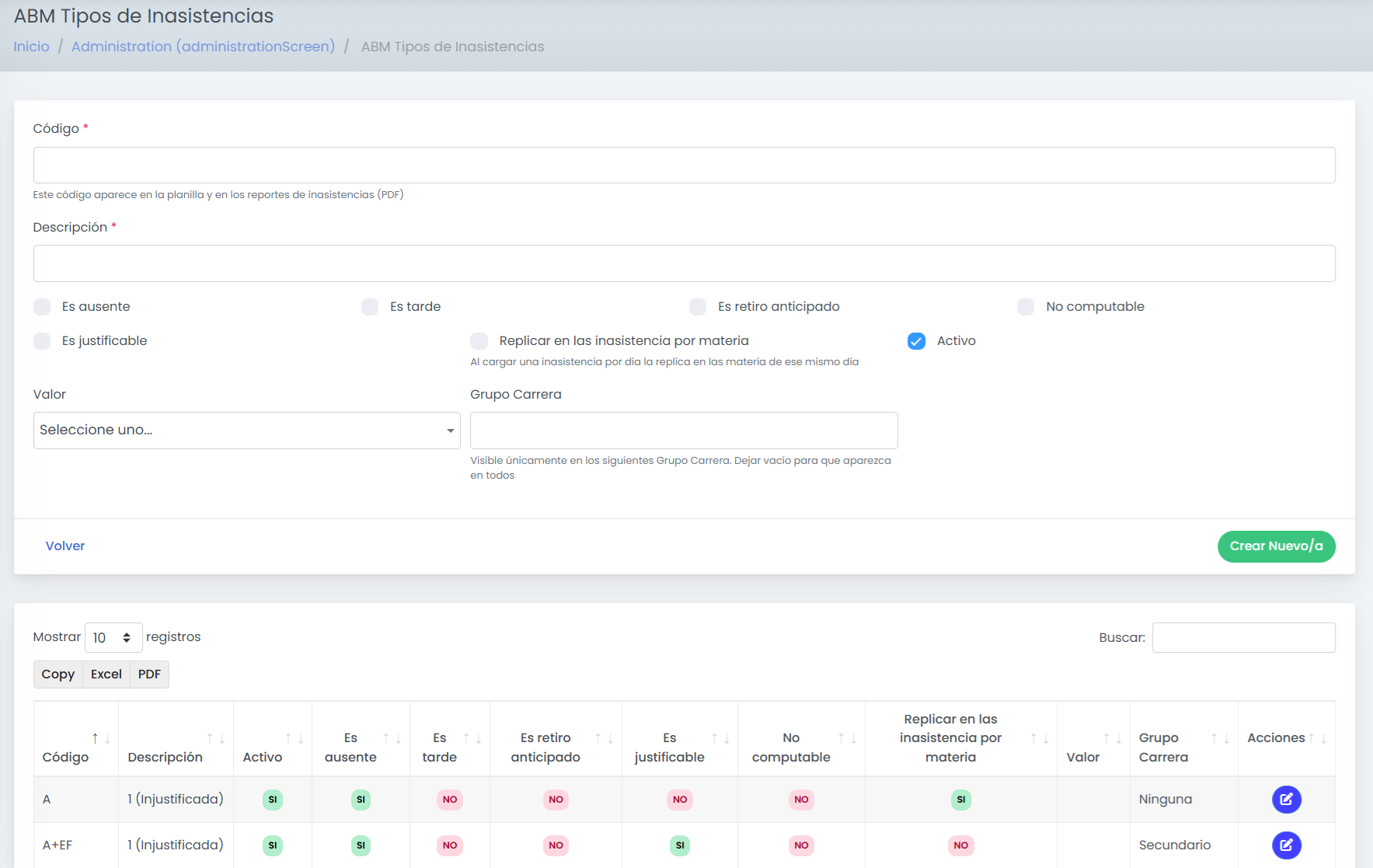Toggle Replicar en las inasistencia por materia
The width and height of the screenshot is (1373, 868).
pos(479,341)
